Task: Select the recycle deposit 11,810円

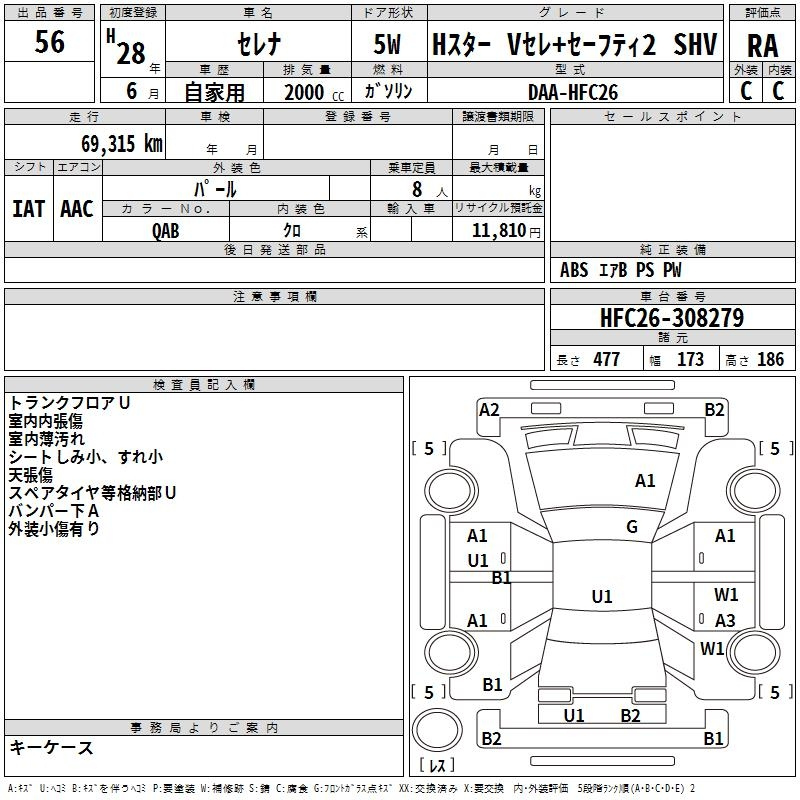Action: click(506, 231)
